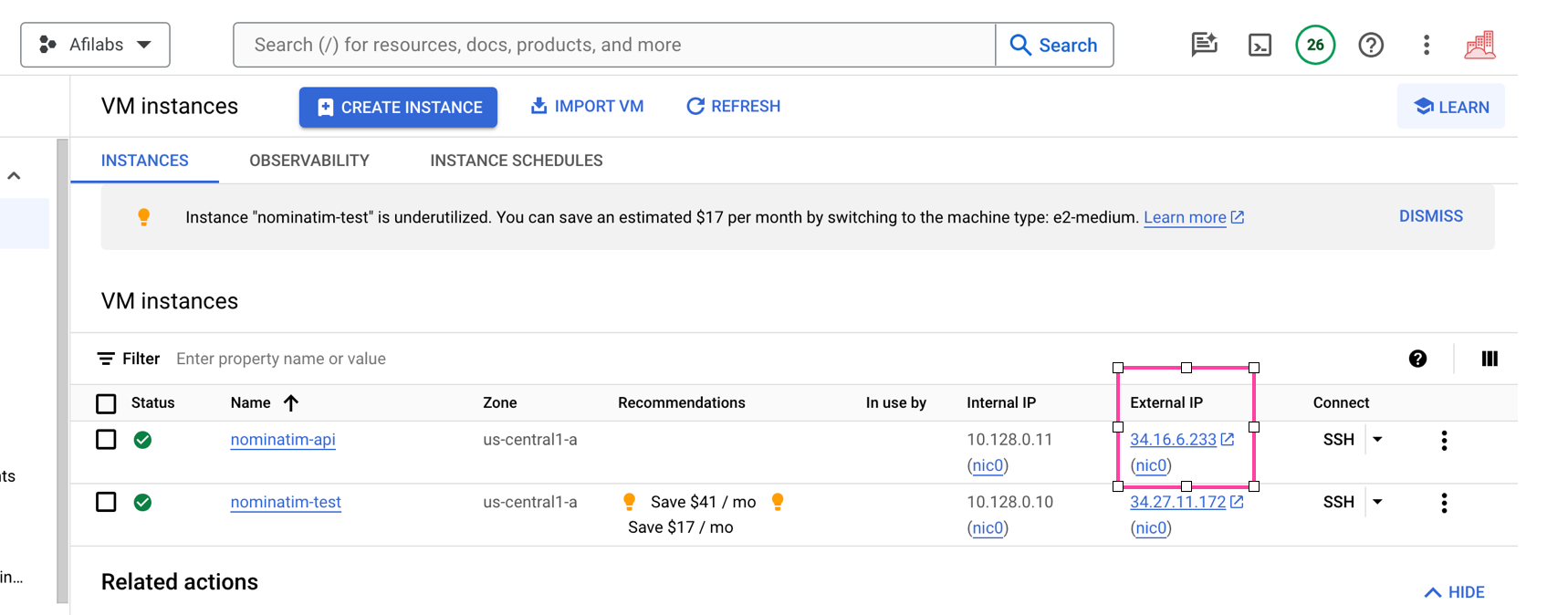The height and width of the screenshot is (615, 1568).
Task: Open the Afilabs project selector dropdown
Action: (x=95, y=45)
